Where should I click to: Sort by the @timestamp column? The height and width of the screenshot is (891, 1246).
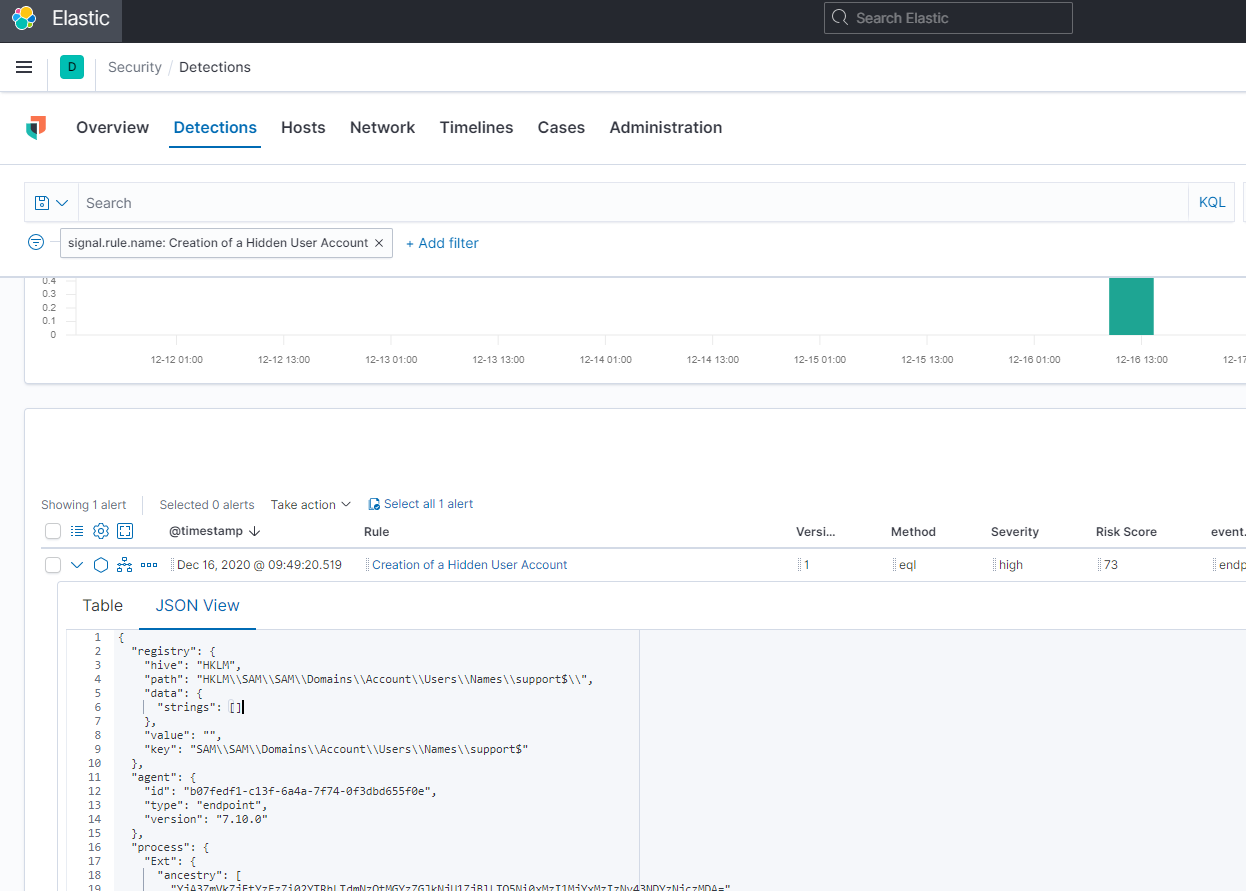214,531
